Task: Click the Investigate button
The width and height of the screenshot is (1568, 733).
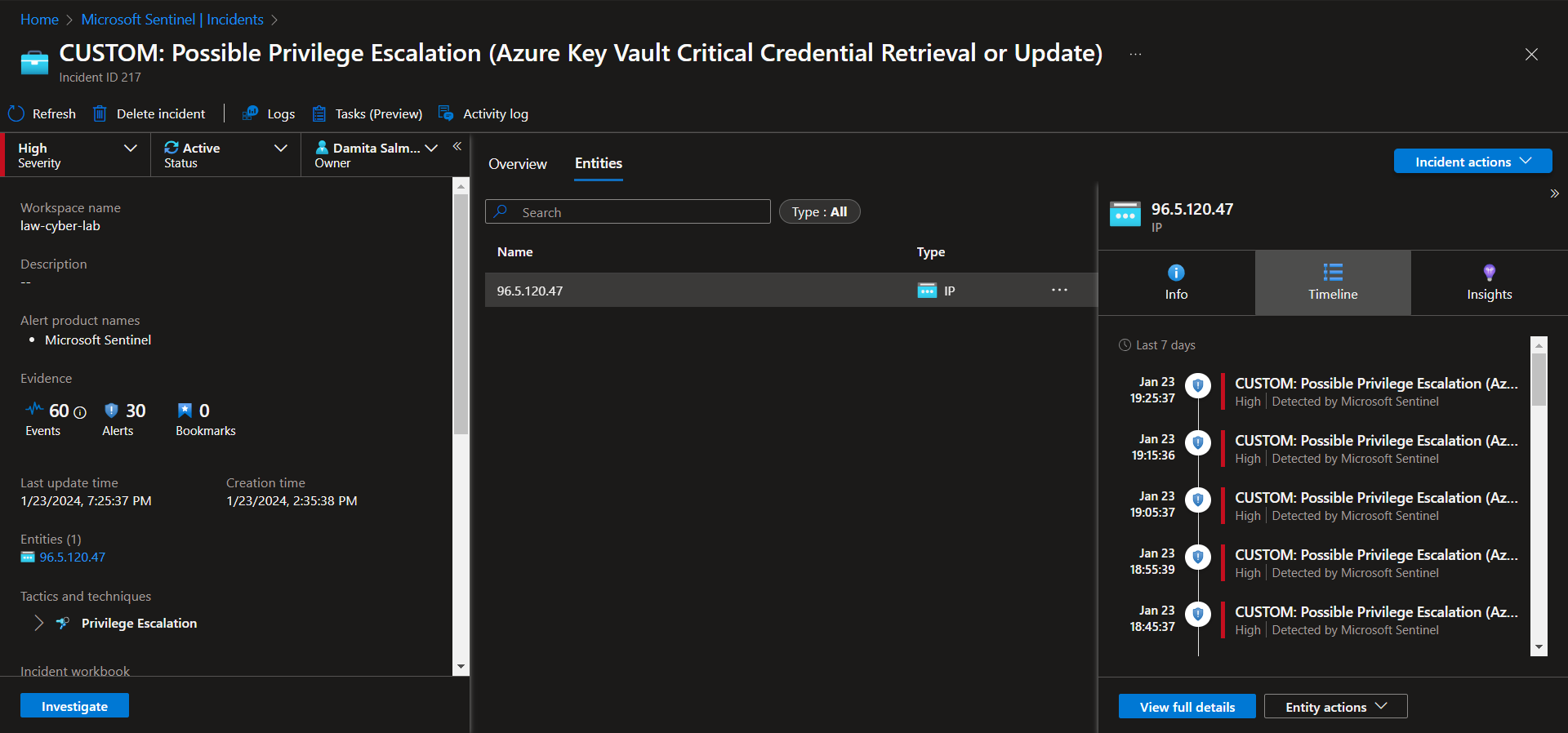Action: [x=74, y=705]
